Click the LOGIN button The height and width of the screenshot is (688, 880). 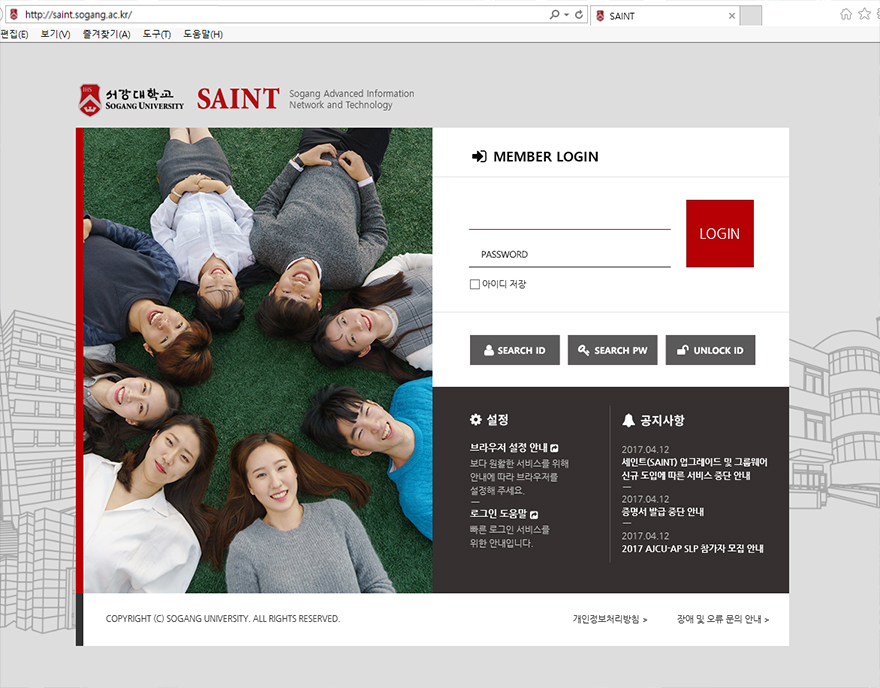[x=719, y=233]
